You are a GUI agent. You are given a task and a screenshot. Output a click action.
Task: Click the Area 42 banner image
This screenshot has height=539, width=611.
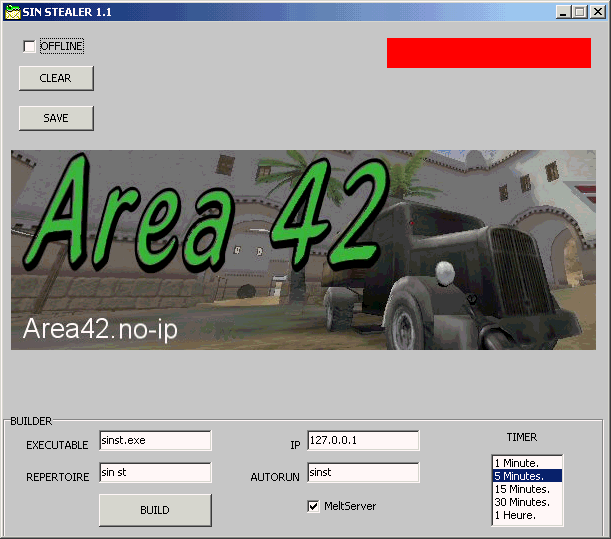[x=303, y=250]
